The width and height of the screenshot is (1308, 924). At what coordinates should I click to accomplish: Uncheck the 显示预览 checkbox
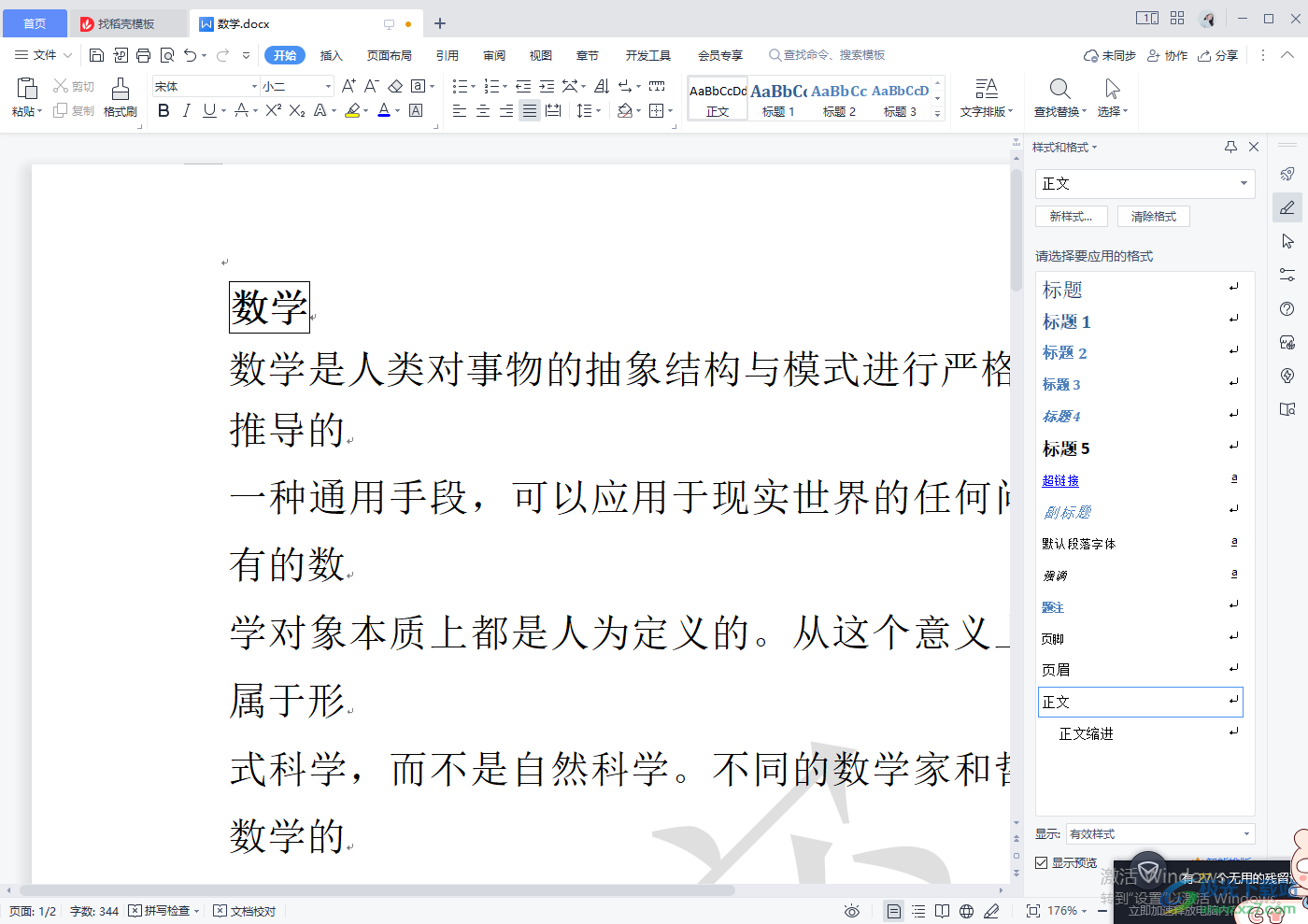pos(1041,863)
